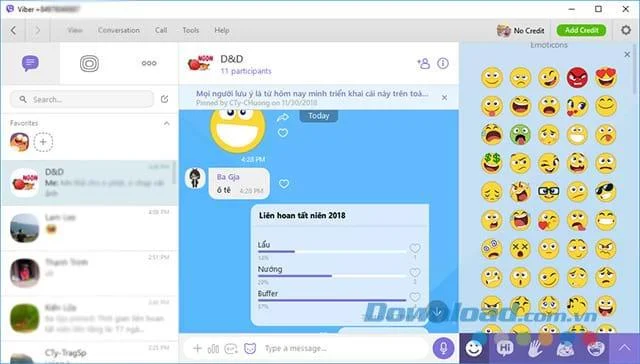Compose a new message with pencil icon
The image size is (640, 364).
tap(164, 99)
